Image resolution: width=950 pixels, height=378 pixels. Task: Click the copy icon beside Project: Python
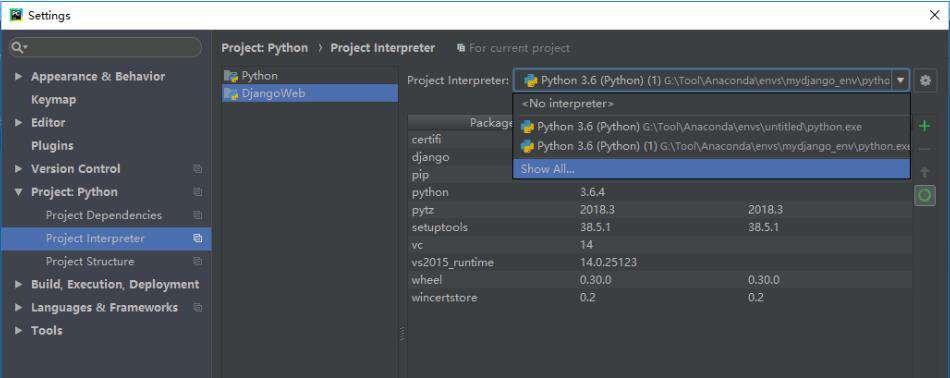point(198,192)
